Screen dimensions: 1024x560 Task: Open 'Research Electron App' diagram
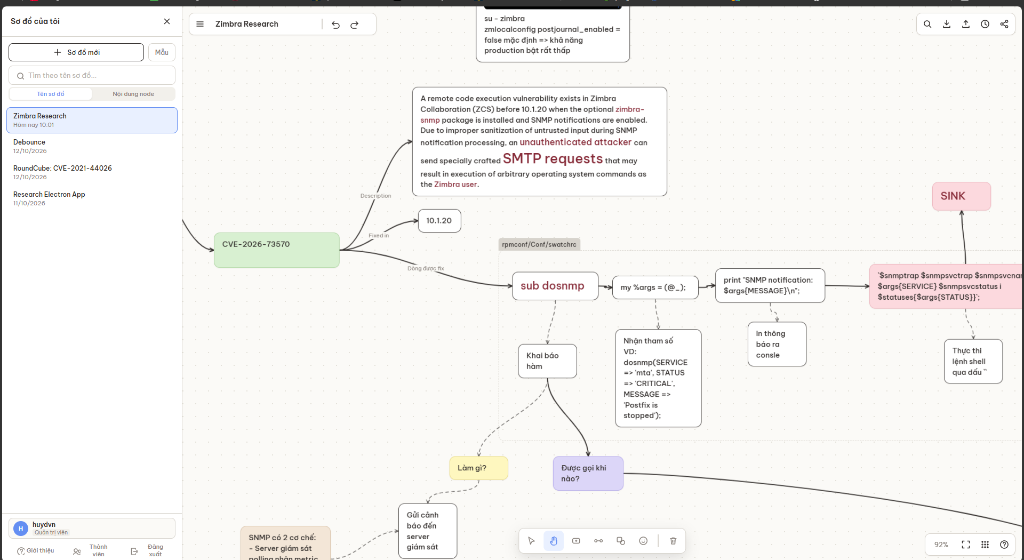(92, 198)
